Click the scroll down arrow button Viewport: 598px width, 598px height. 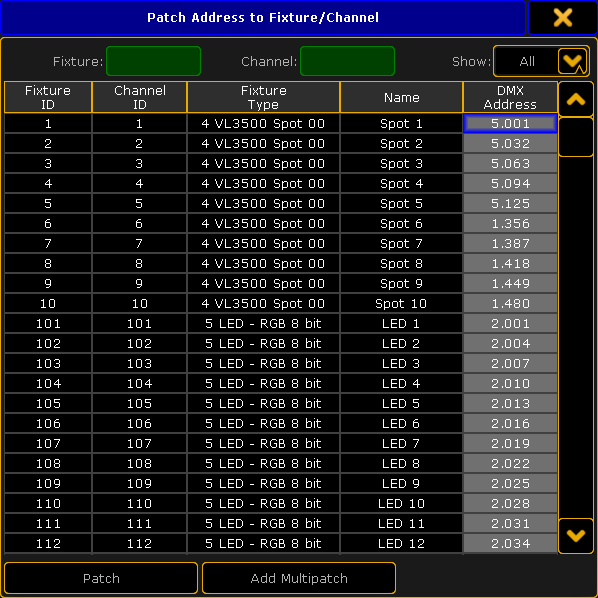click(575, 535)
